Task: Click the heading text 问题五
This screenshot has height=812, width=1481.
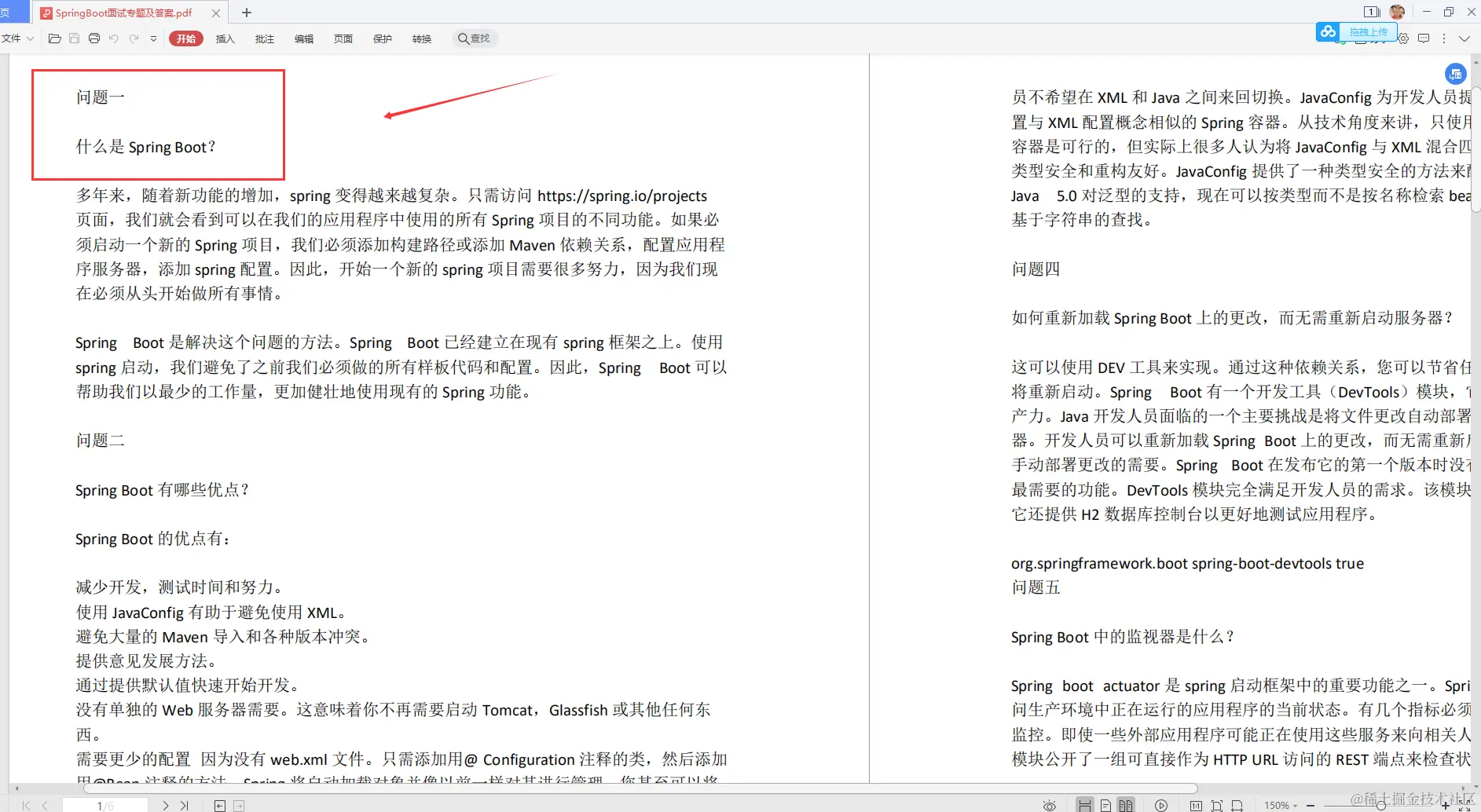Action: (x=1036, y=587)
